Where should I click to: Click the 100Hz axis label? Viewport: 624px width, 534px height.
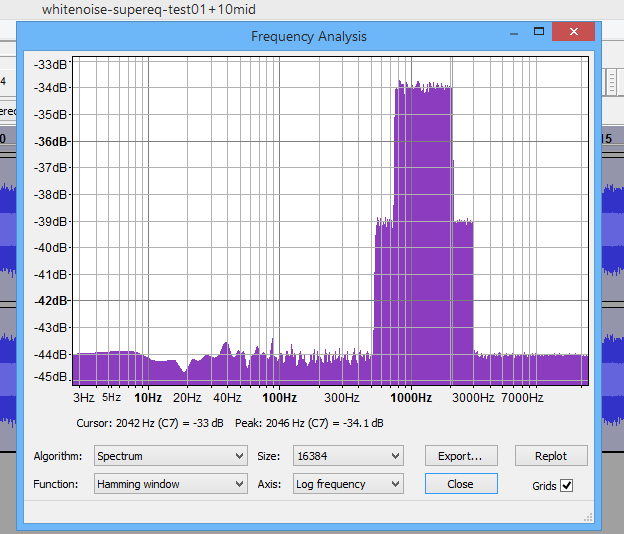[279, 398]
